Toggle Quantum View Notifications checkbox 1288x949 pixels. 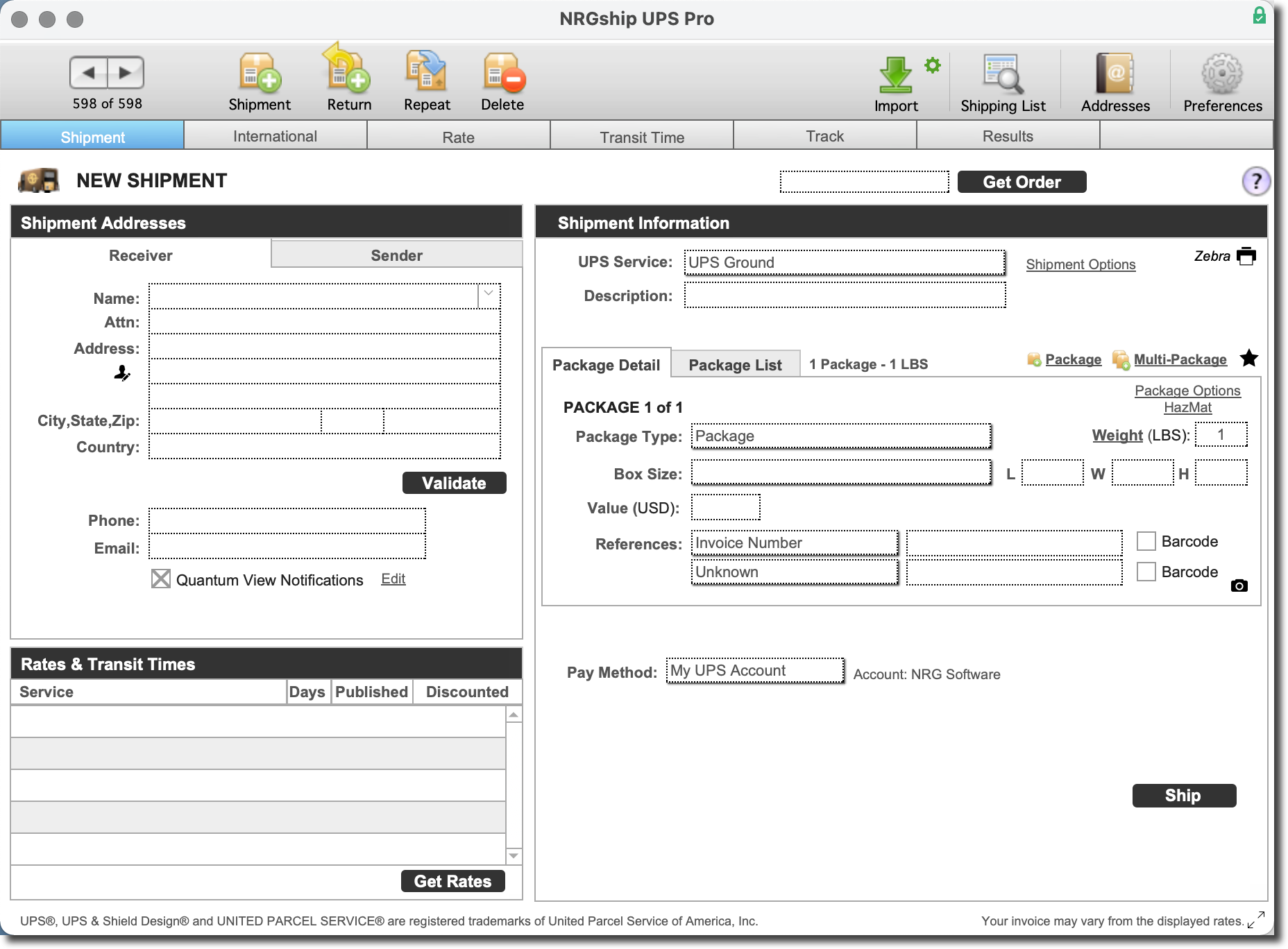160,579
